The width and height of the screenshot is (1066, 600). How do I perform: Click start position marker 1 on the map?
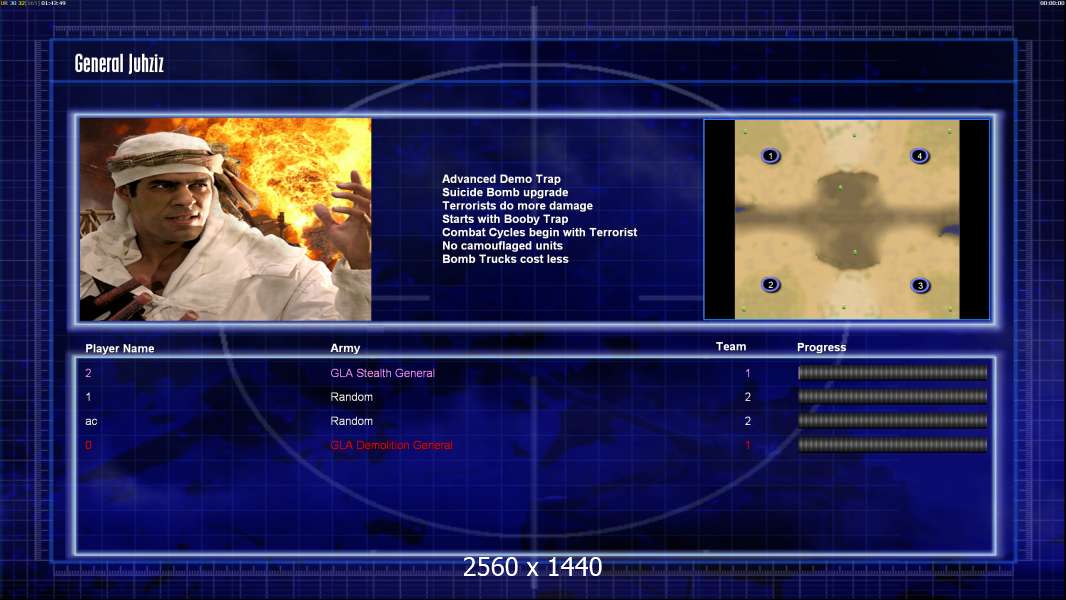[770, 156]
